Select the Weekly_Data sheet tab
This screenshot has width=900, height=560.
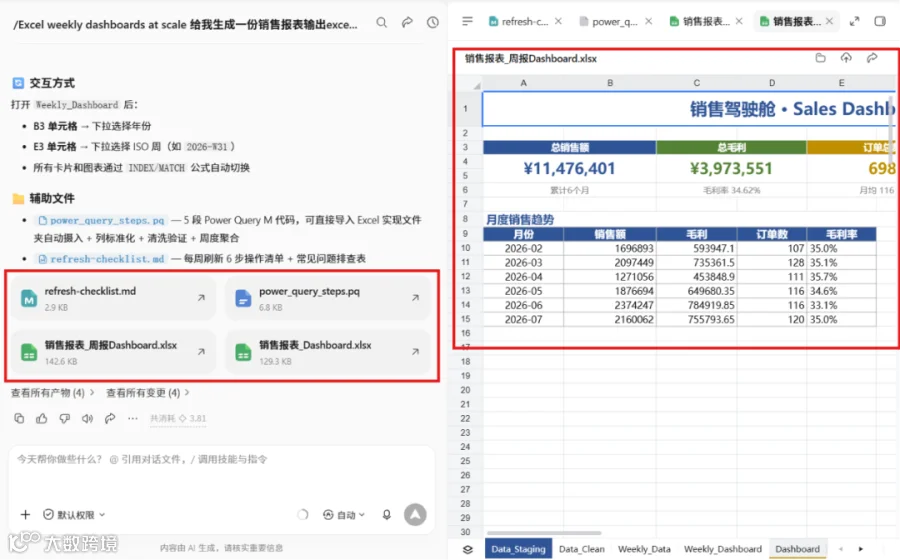(x=644, y=549)
